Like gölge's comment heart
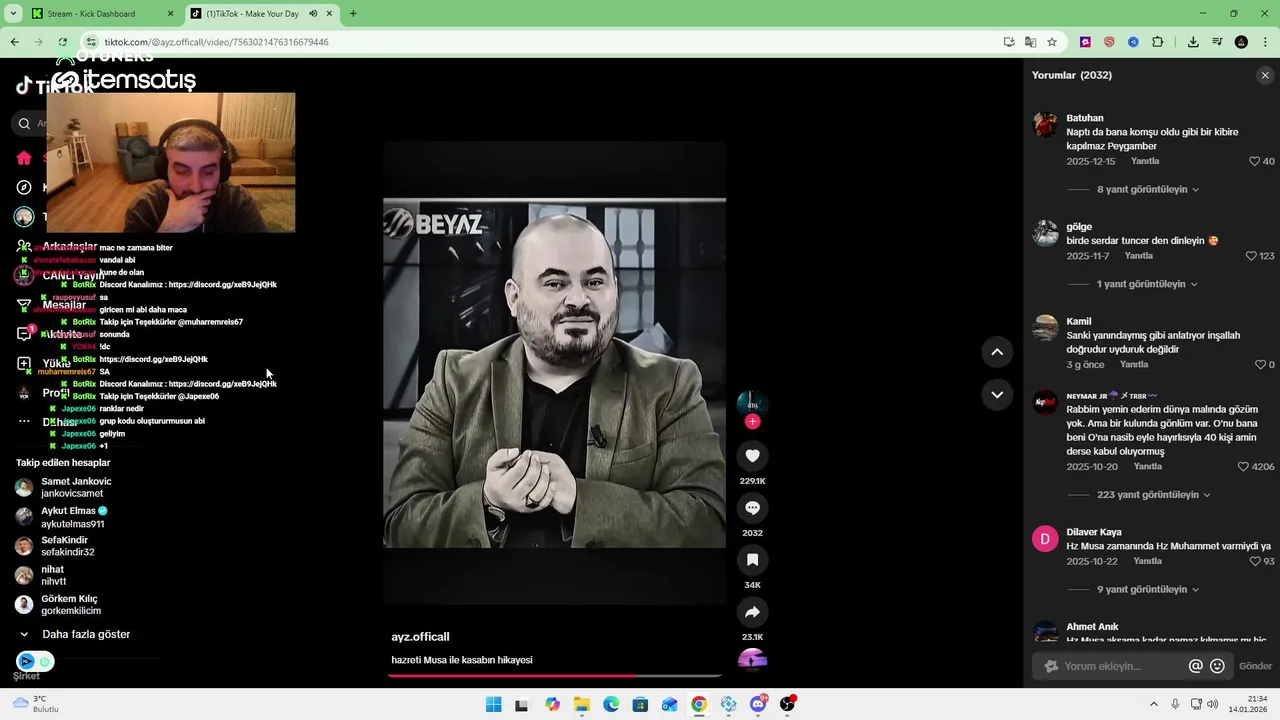Image resolution: width=1280 pixels, height=720 pixels. point(1251,256)
